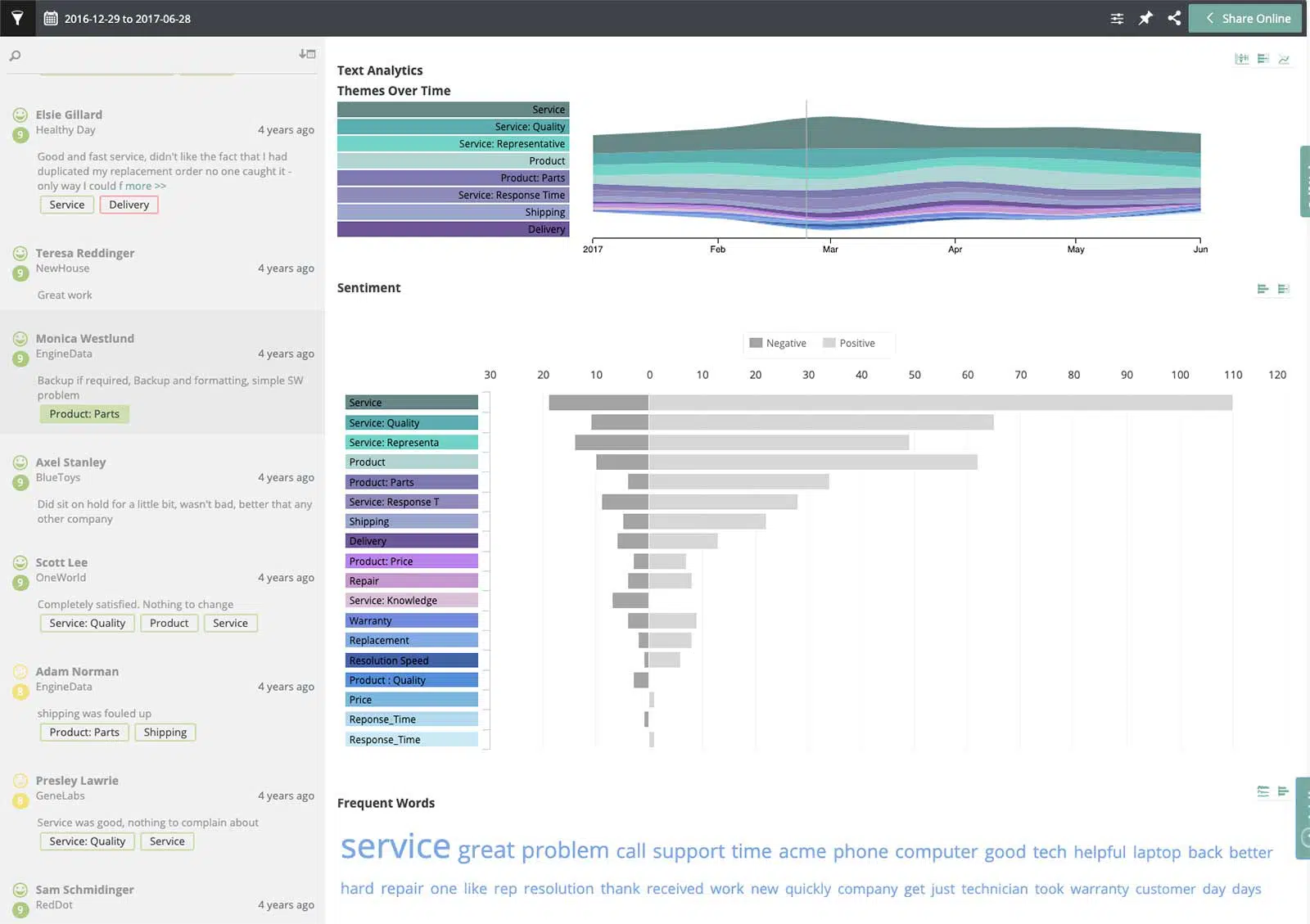Select first bar view icon in Sentiment section

(1263, 289)
